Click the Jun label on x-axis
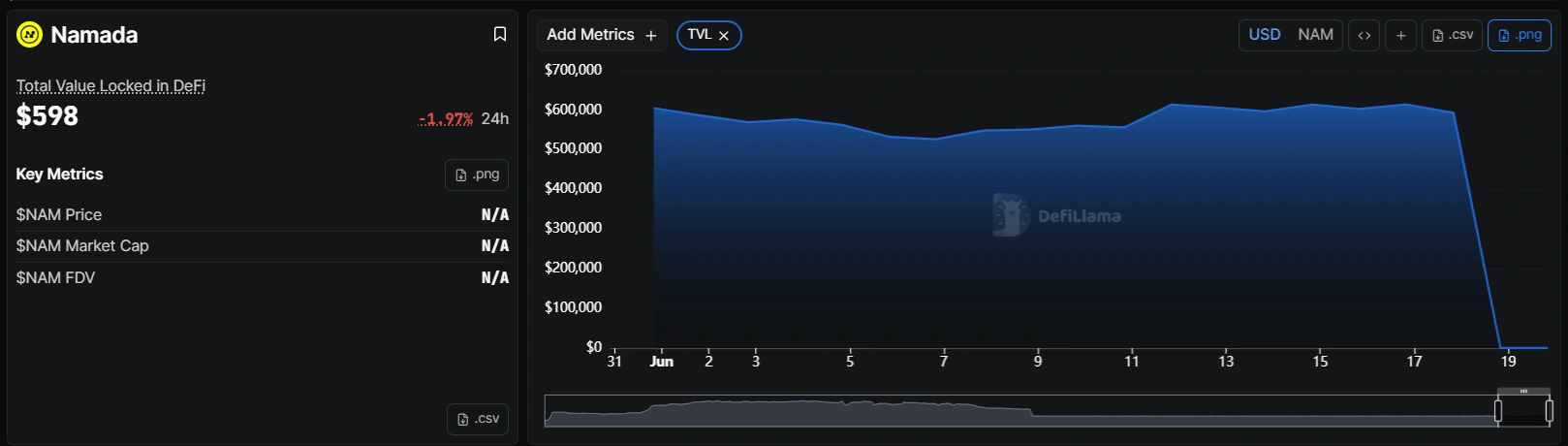1568x446 pixels. coord(662,362)
